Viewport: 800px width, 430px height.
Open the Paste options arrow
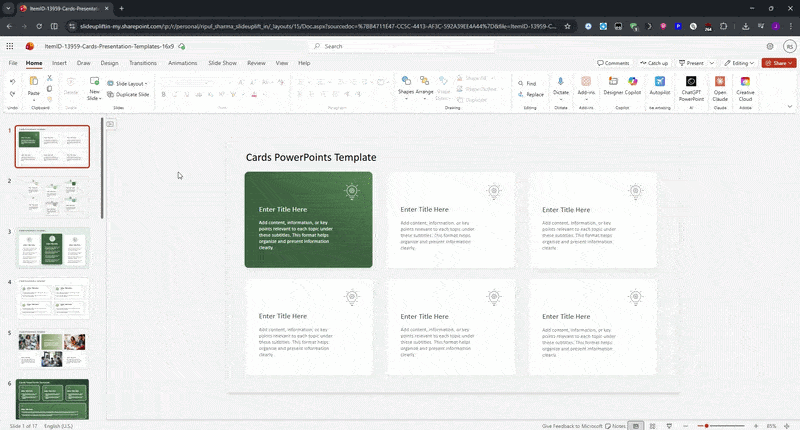pyautogui.click(x=34, y=100)
